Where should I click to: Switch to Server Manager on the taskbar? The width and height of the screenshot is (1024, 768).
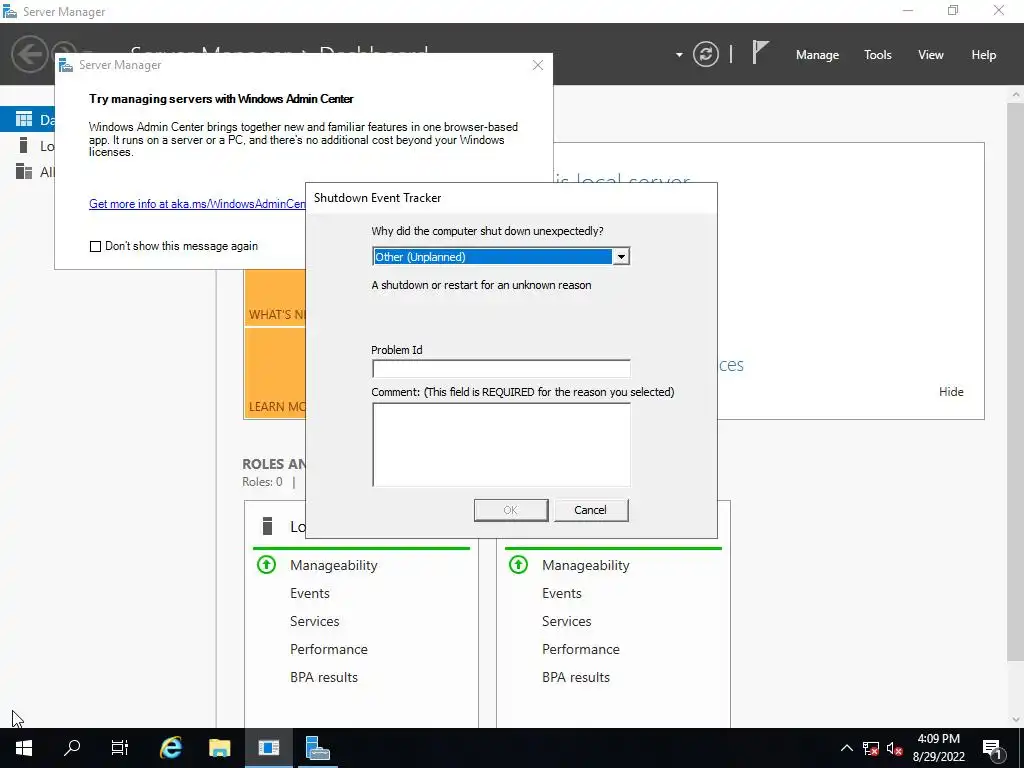point(317,748)
